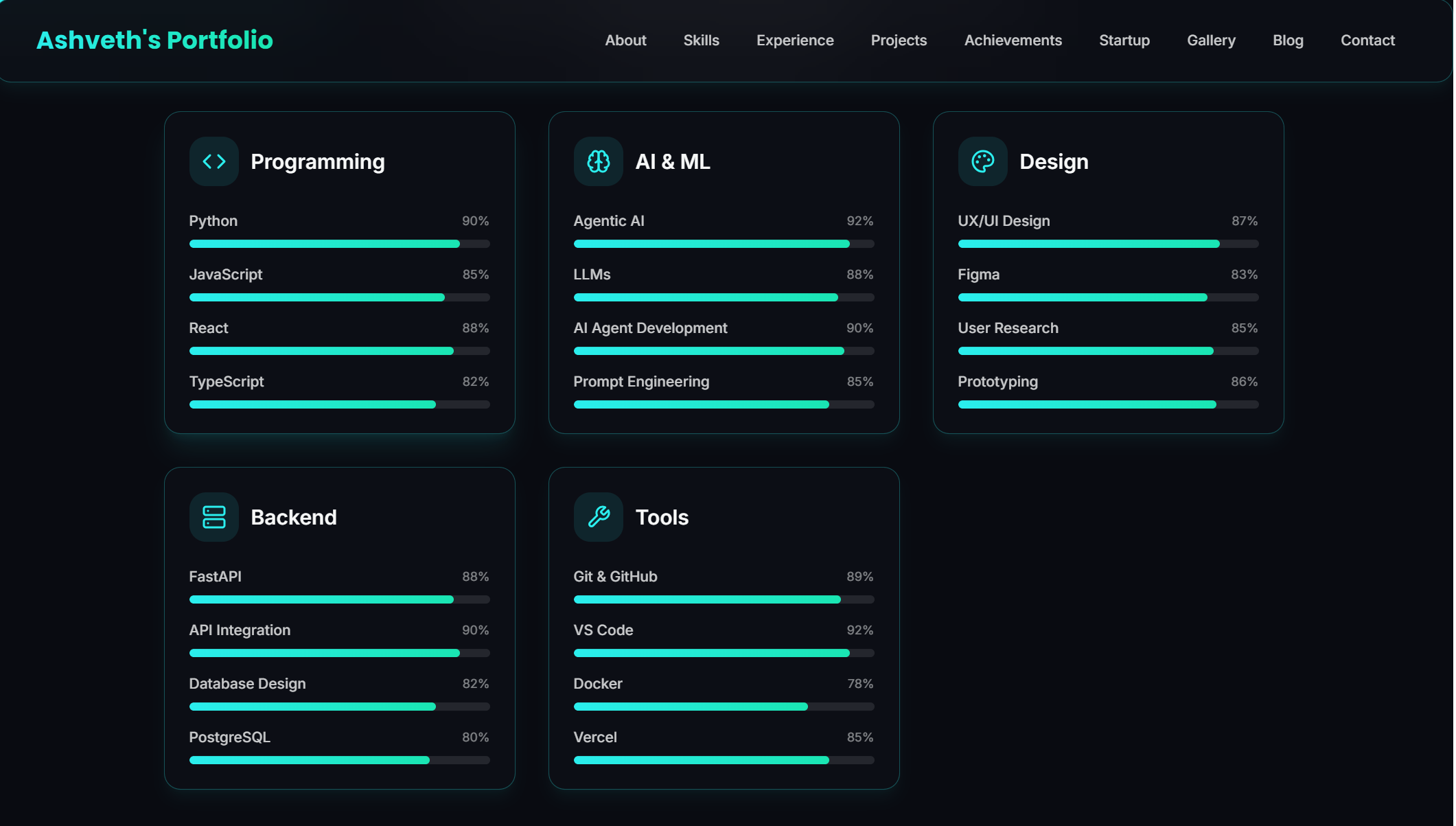The image size is (1456, 826).
Task: Click the Docker skill progress bar
Action: (x=724, y=707)
